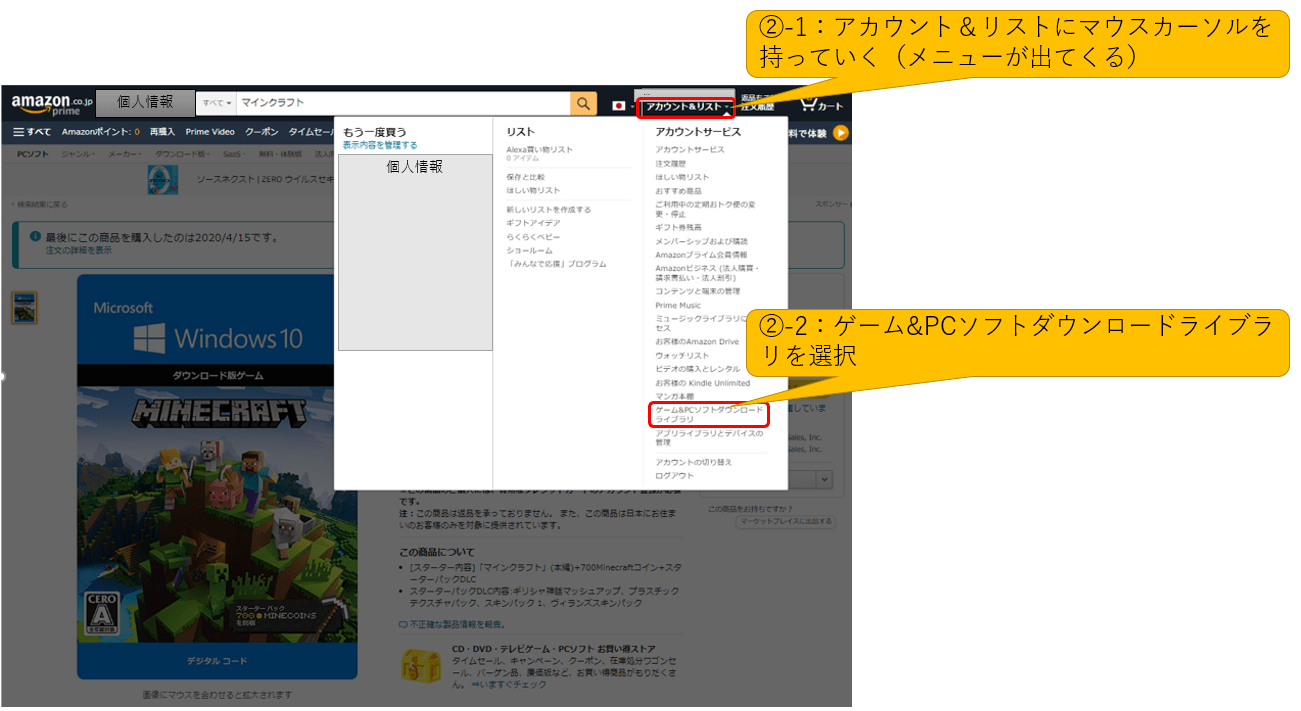Image resolution: width=1301 pixels, height=711 pixels.
Task: Check ギフト券残高 in the account menu
Action: pos(678,228)
